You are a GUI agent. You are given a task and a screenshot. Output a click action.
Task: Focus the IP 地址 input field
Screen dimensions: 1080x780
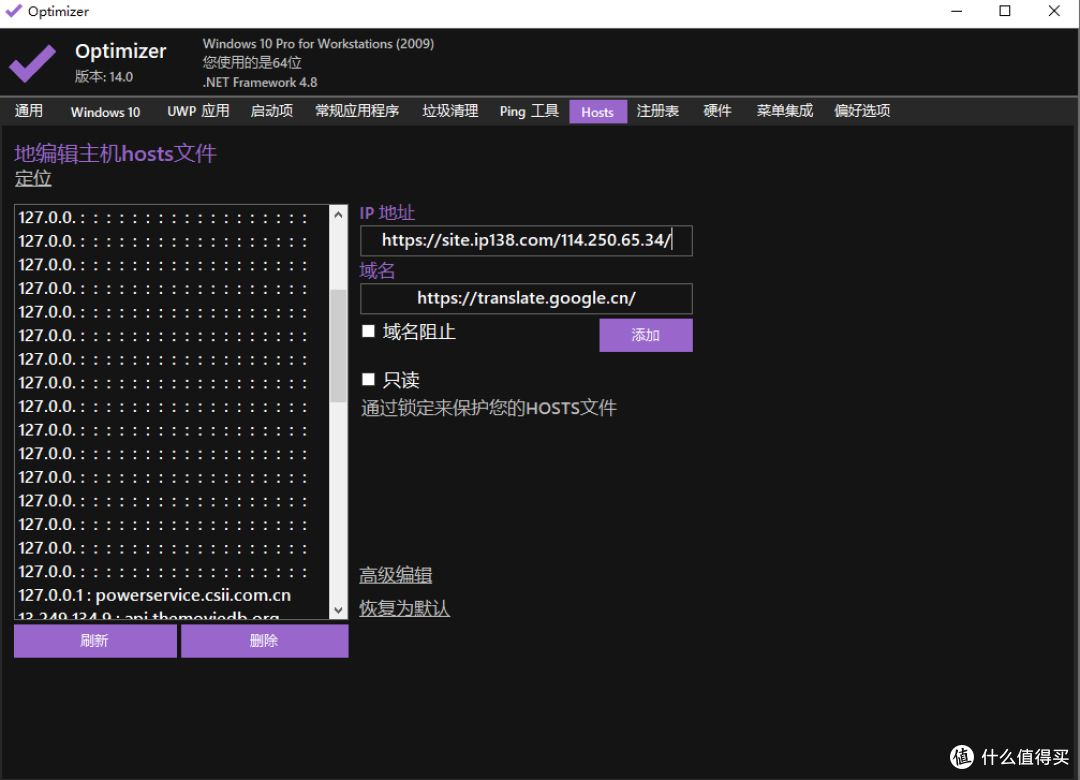click(x=526, y=240)
